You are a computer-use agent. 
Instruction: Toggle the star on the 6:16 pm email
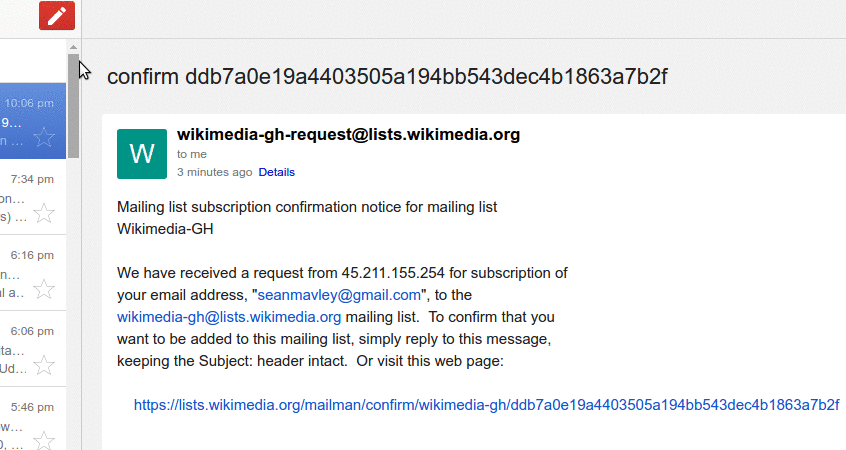tap(44, 289)
